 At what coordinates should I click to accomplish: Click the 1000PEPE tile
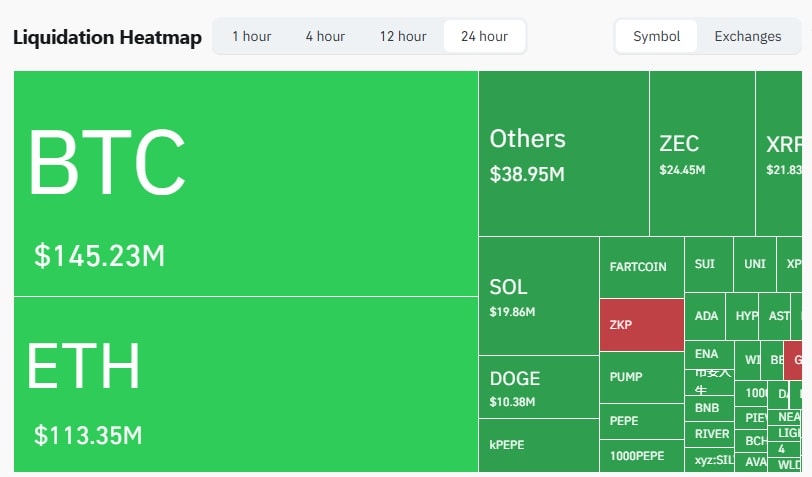click(641, 455)
